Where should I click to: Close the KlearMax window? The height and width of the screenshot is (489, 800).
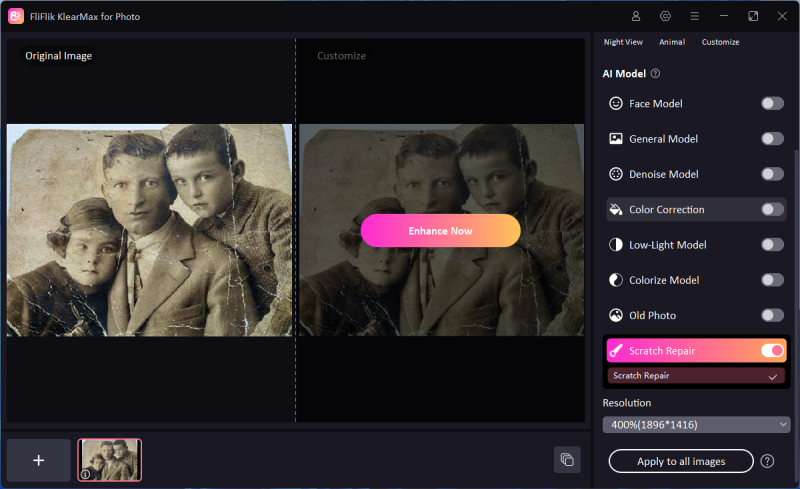pyautogui.click(x=782, y=16)
